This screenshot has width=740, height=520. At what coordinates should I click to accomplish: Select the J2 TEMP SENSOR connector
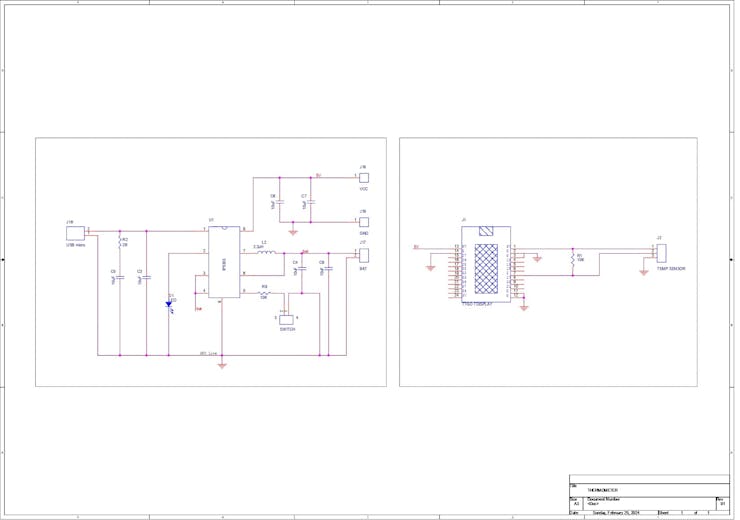click(661, 253)
